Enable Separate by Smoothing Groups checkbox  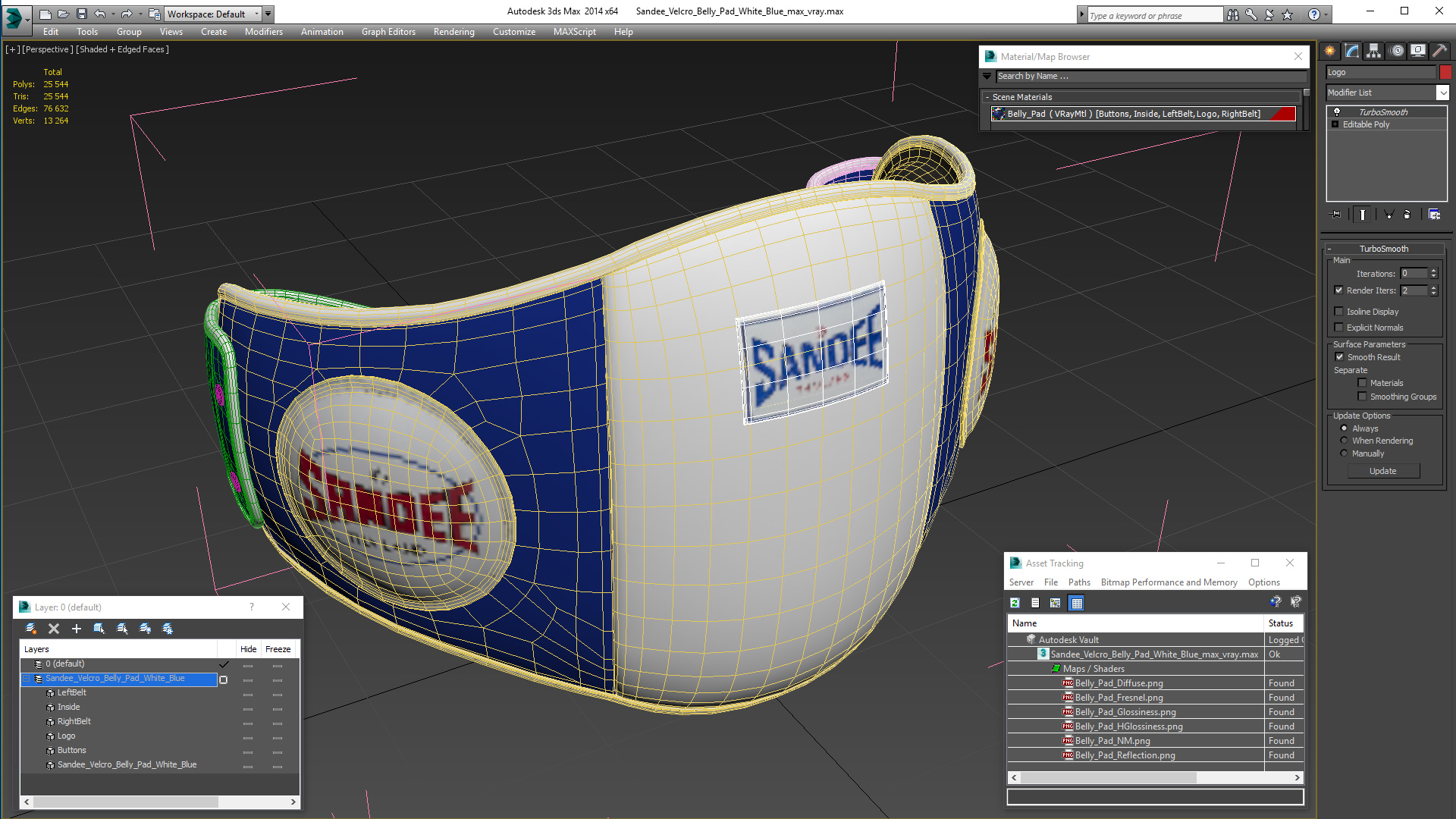click(x=1362, y=396)
